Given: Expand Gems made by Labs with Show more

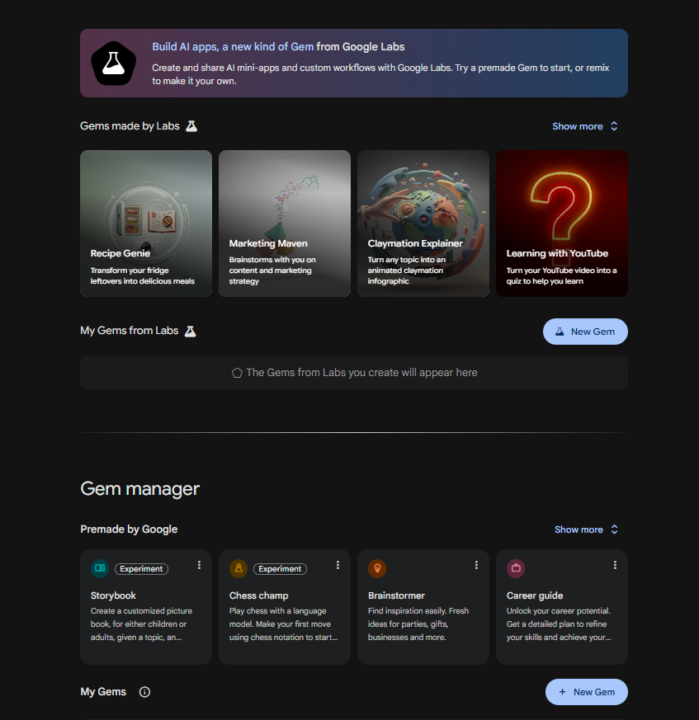Looking at the screenshot, I should coord(585,127).
